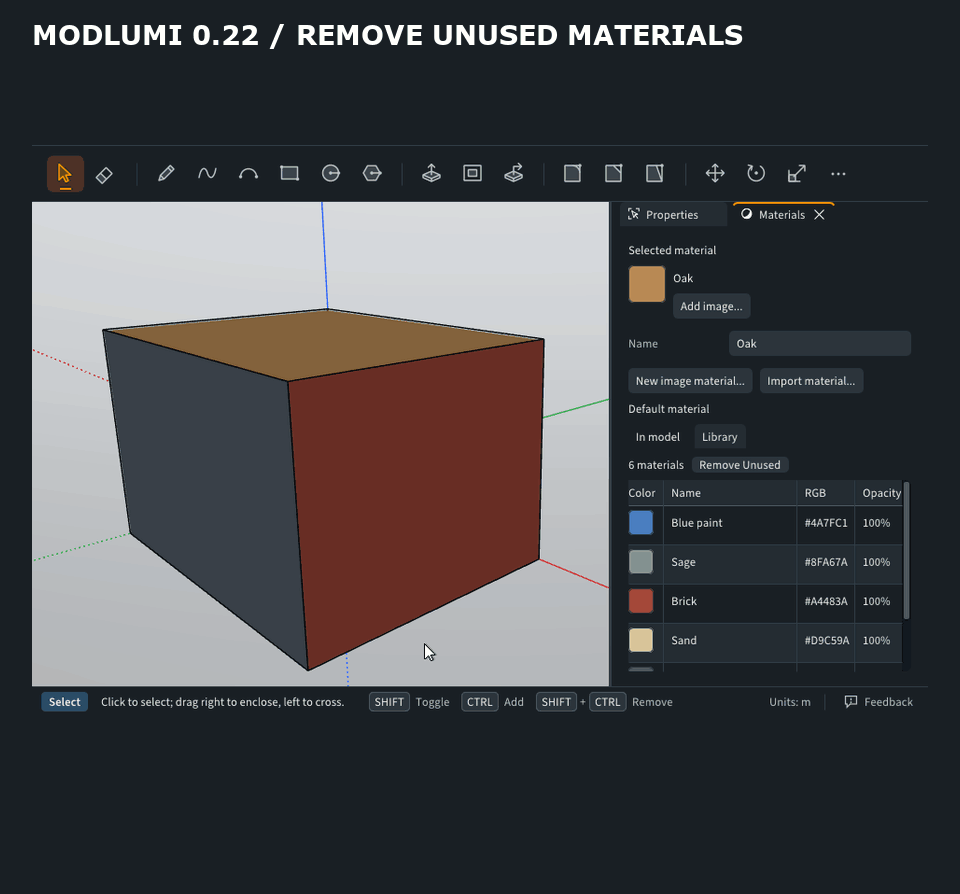This screenshot has width=960, height=894.
Task: Select the Sand material name
Action: [x=684, y=640]
